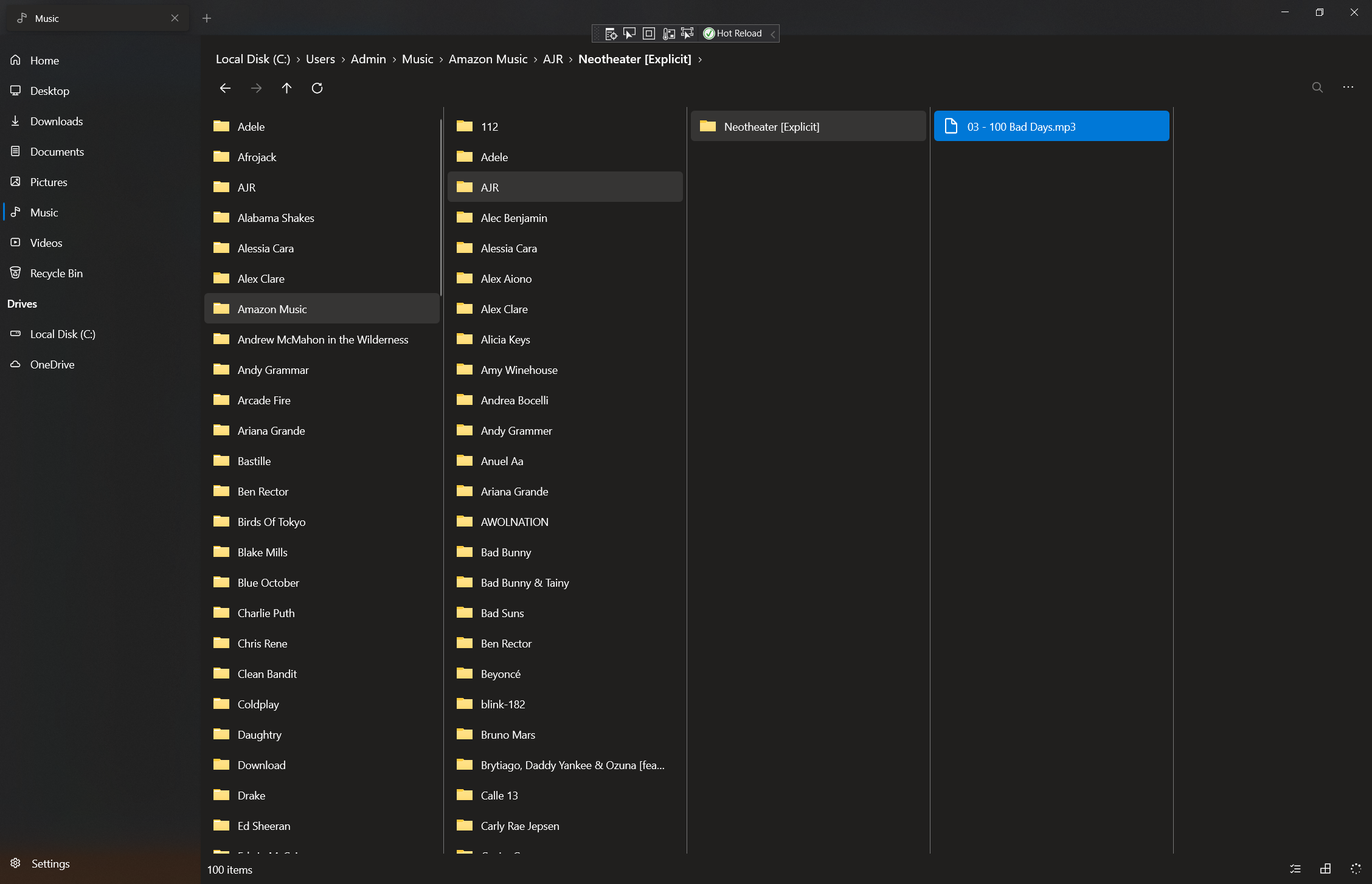Select Music in the sidebar

tap(100, 212)
